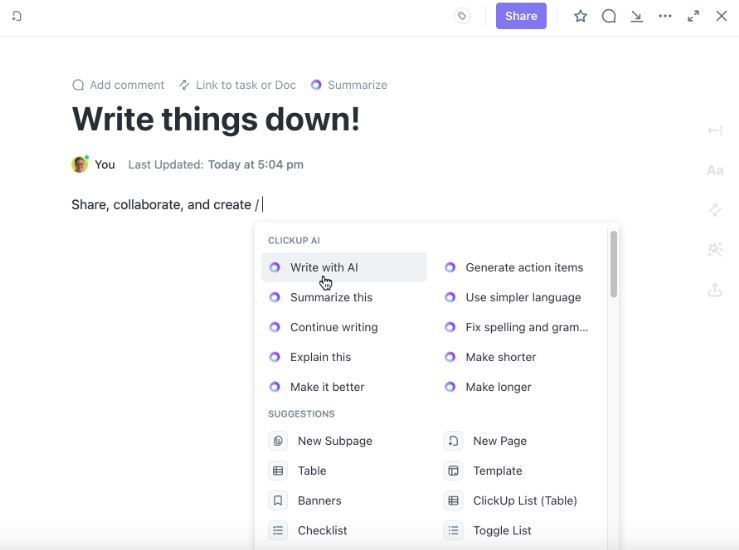
Task: Click the SUGGESTIONS section header
Action: click(302, 414)
